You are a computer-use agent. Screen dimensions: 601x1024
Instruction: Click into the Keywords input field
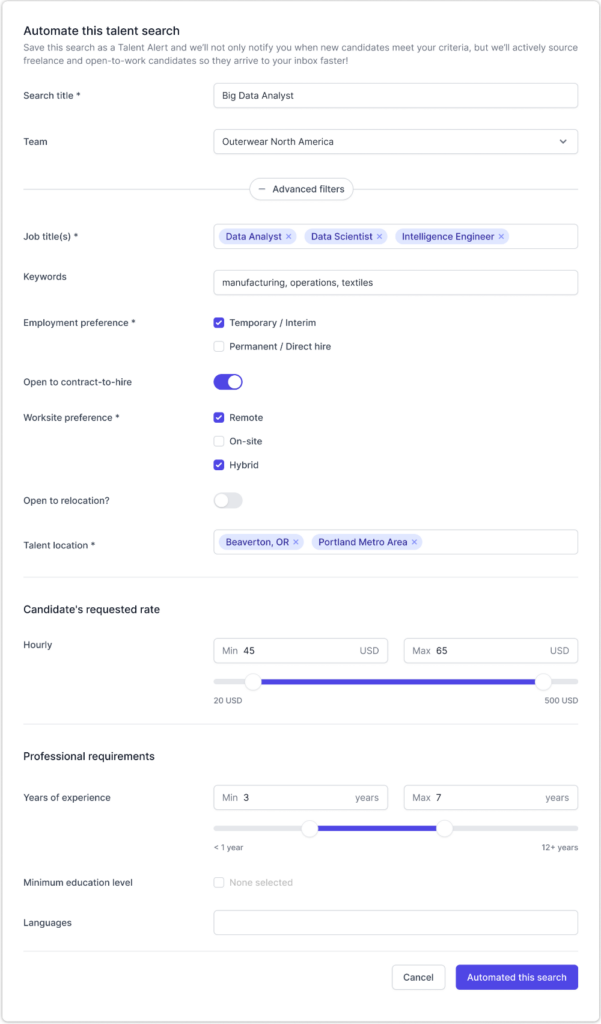coord(396,283)
